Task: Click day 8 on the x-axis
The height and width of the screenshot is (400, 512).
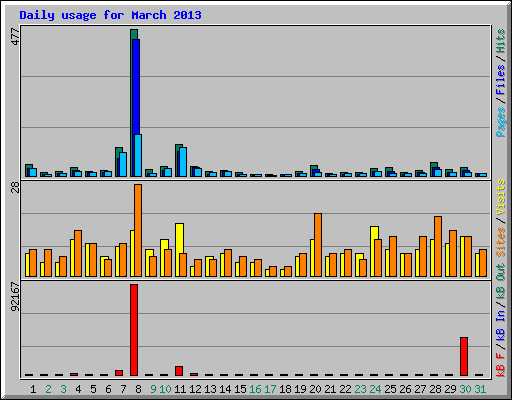Action: [x=138, y=389]
